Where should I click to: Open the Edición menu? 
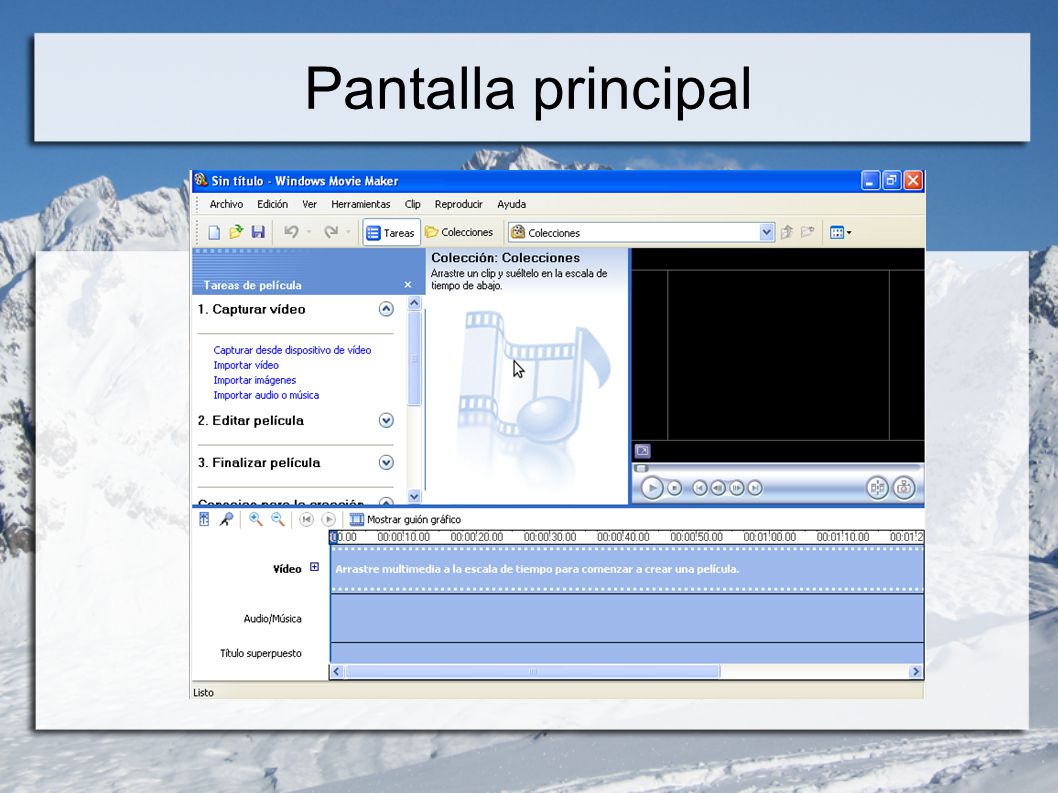click(x=273, y=204)
